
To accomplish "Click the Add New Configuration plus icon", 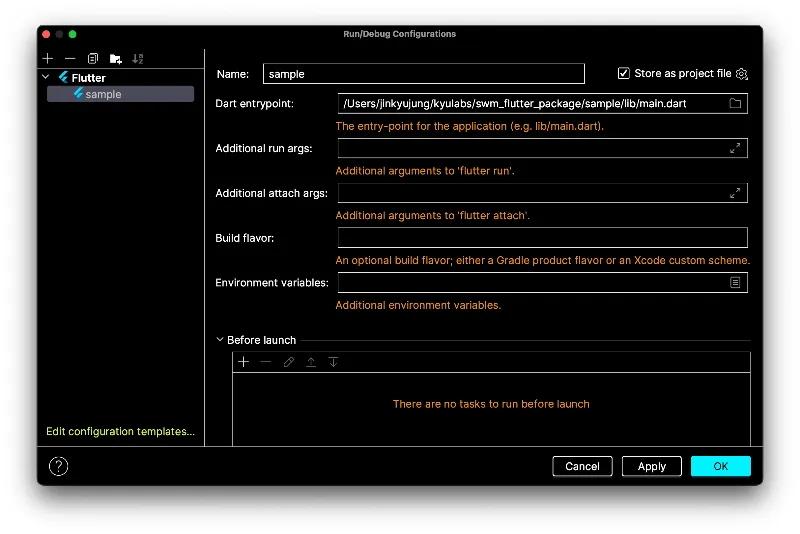I will (48, 59).
